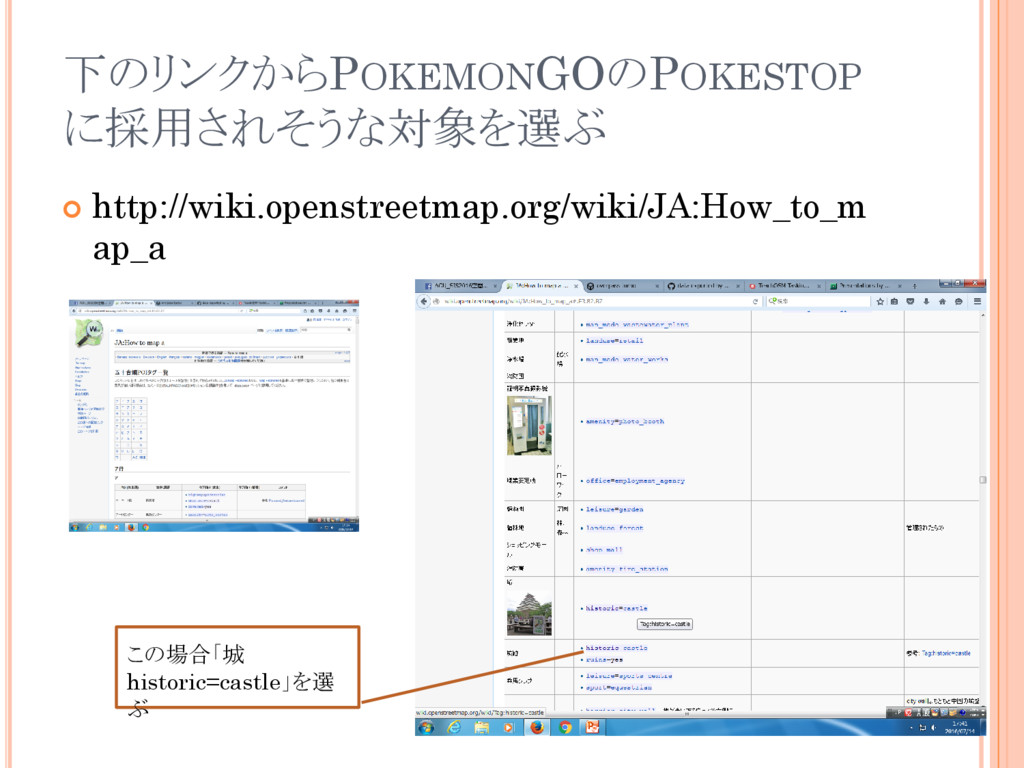Image resolution: width=1024 pixels, height=768 pixels.
Task: Open Internet Explorer from taskbar
Action: (454, 727)
